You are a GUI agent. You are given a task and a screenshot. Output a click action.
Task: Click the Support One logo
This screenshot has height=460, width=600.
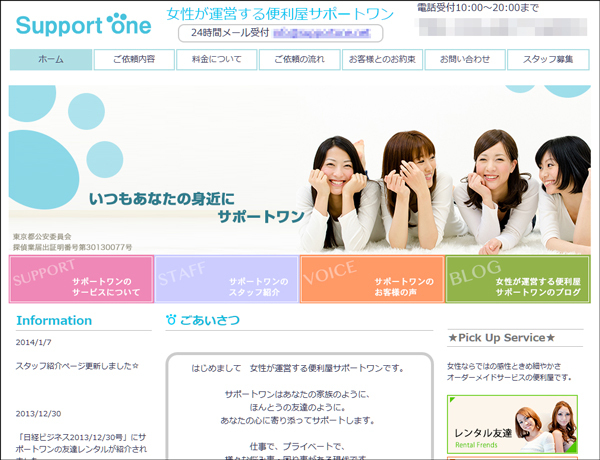83,25
